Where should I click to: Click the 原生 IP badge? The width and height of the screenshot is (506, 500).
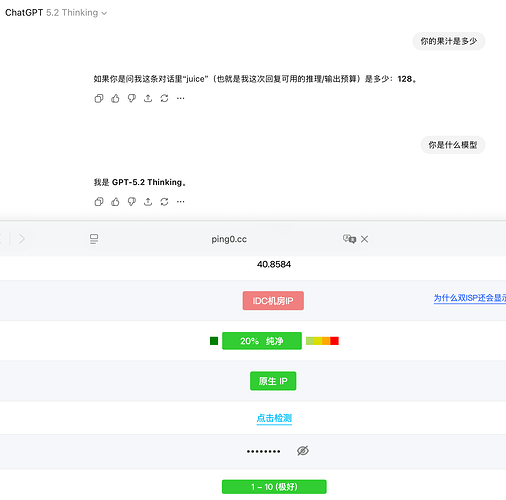(273, 381)
